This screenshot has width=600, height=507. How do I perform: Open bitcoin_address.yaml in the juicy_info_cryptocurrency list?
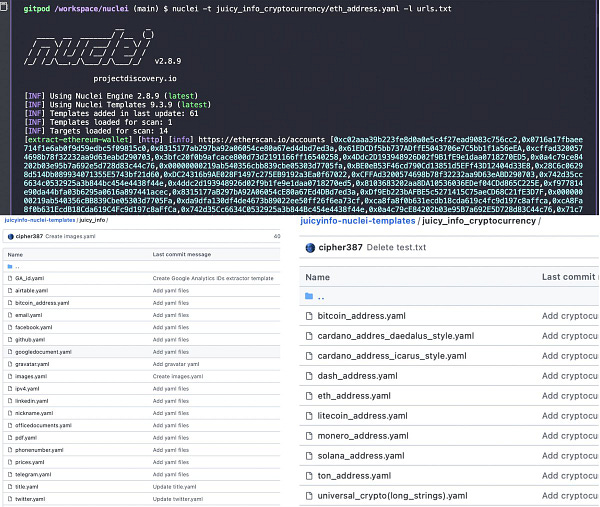pos(361,316)
